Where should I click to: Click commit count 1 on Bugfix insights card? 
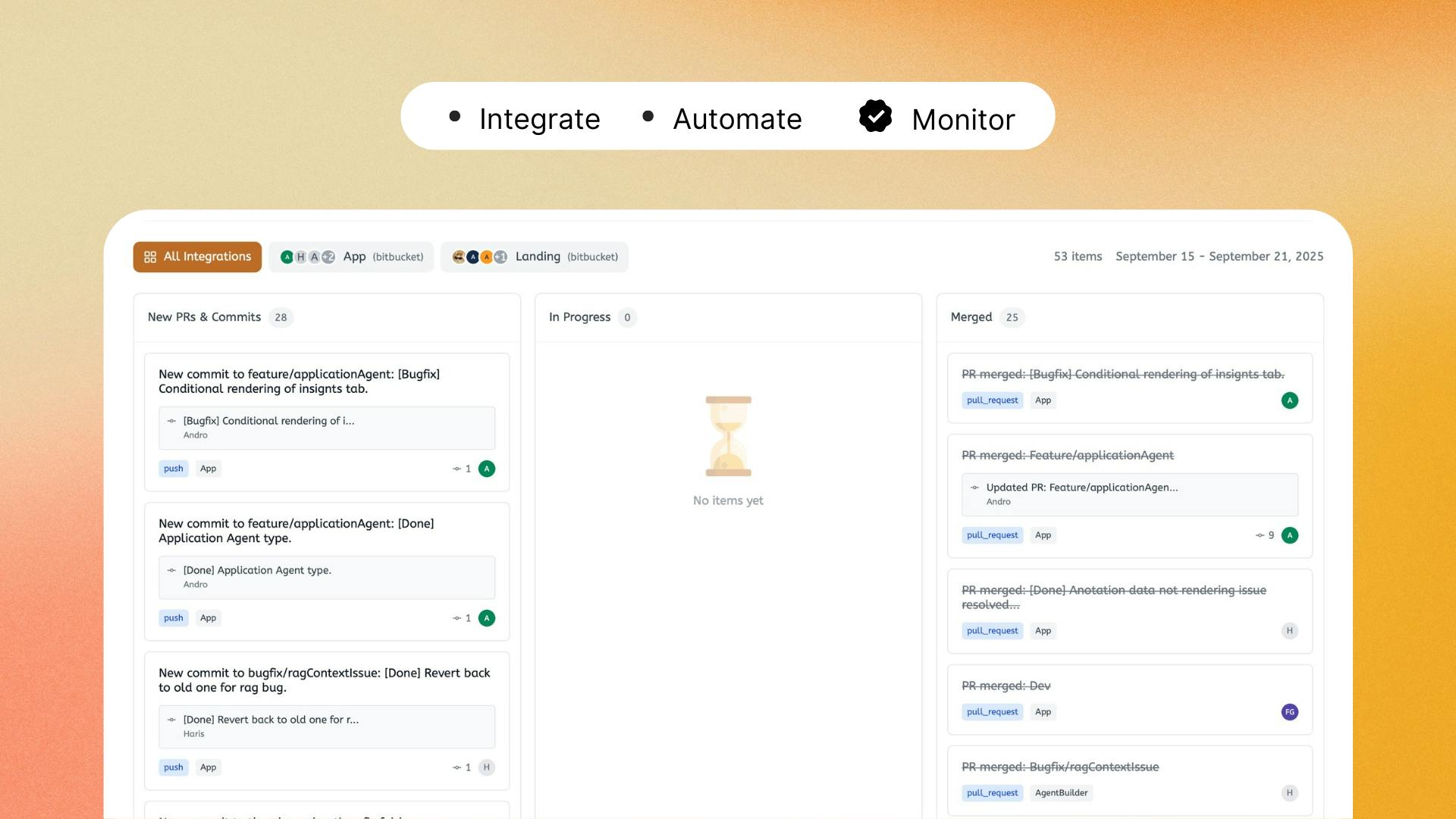coord(462,469)
